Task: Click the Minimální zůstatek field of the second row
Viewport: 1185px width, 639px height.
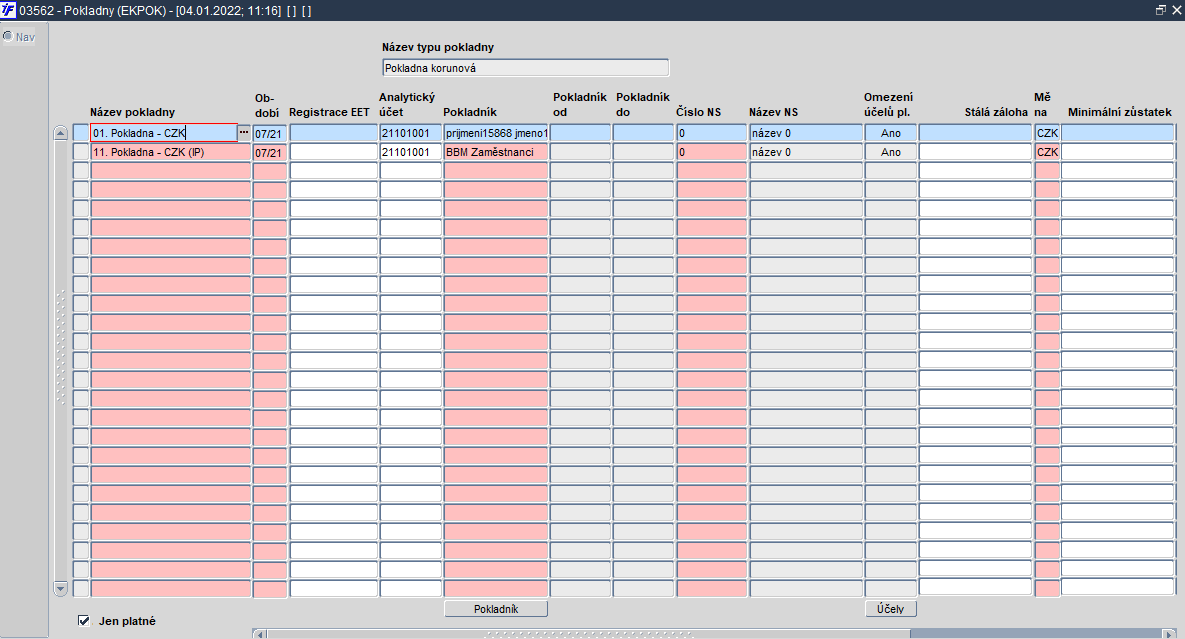Action: (1118, 152)
